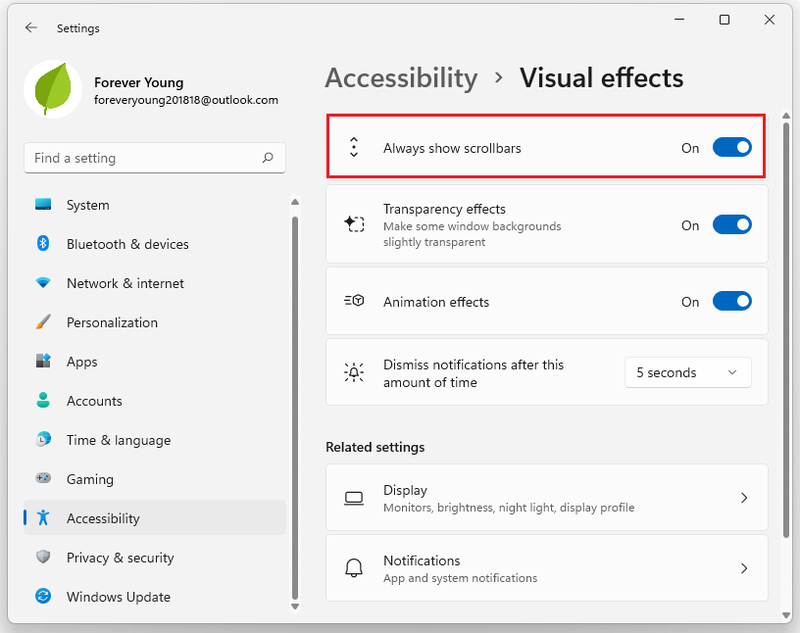Expand Display related settings chevron
Image resolution: width=800 pixels, height=633 pixels.
point(744,498)
